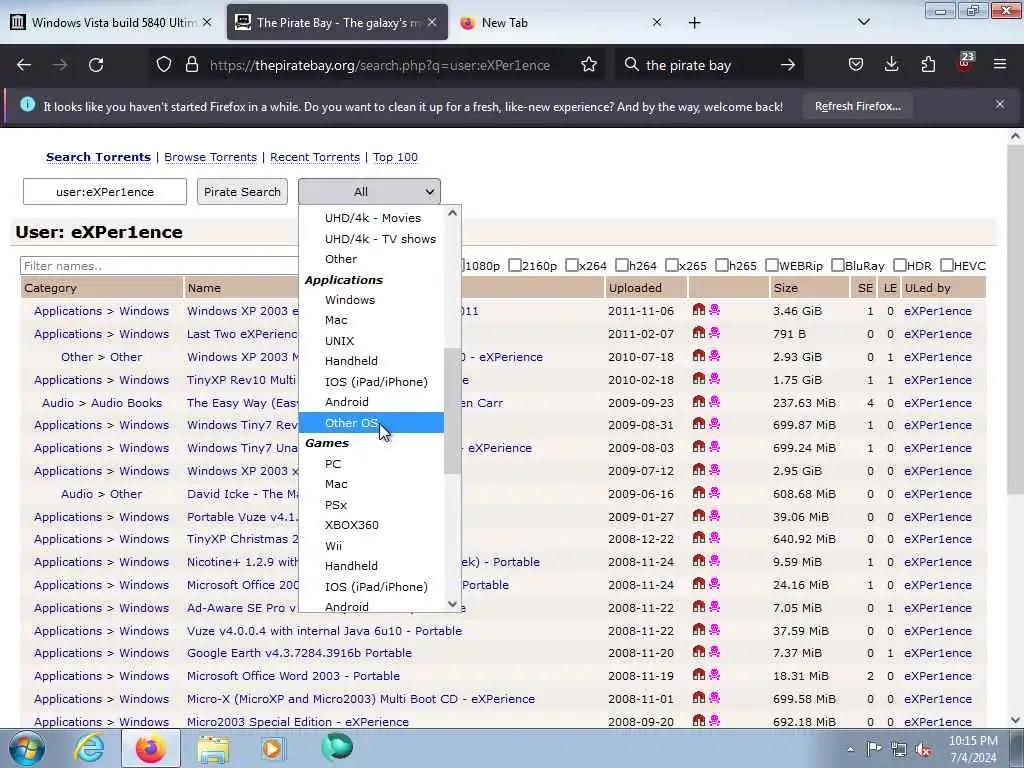Image resolution: width=1024 pixels, height=768 pixels.
Task: Click the user:eXPer1ence search field
Action: point(104,191)
